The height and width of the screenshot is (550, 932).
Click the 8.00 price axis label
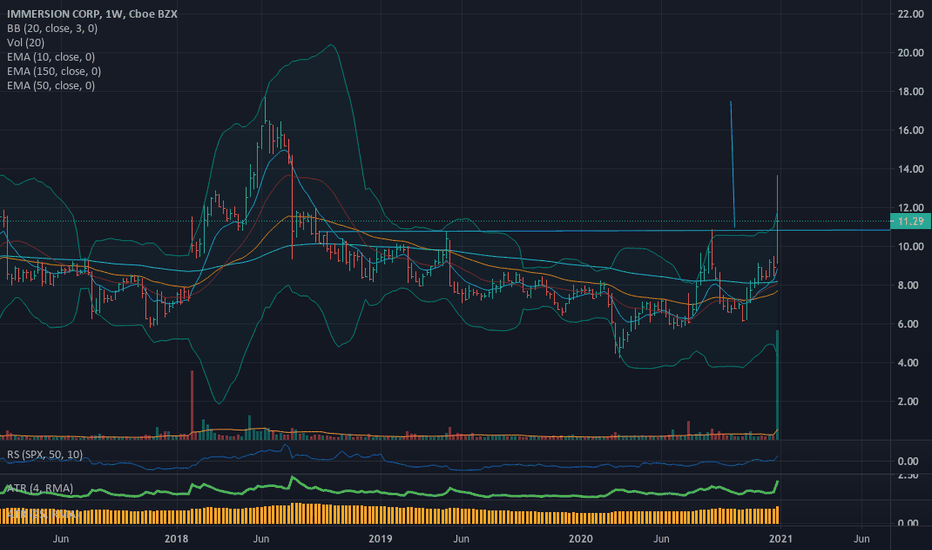pos(908,285)
